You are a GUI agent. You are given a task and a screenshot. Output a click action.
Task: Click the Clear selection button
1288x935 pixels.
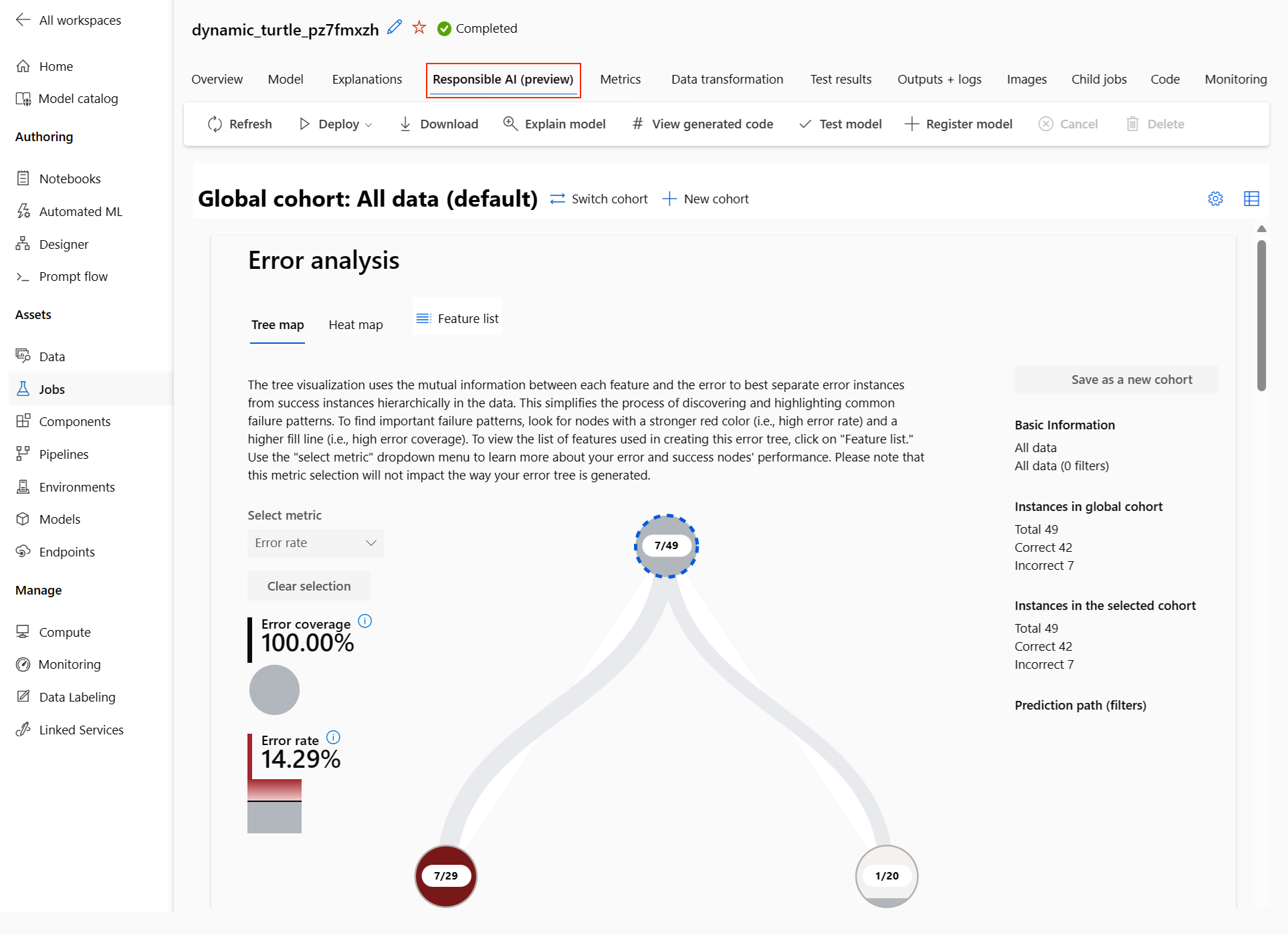click(x=309, y=585)
